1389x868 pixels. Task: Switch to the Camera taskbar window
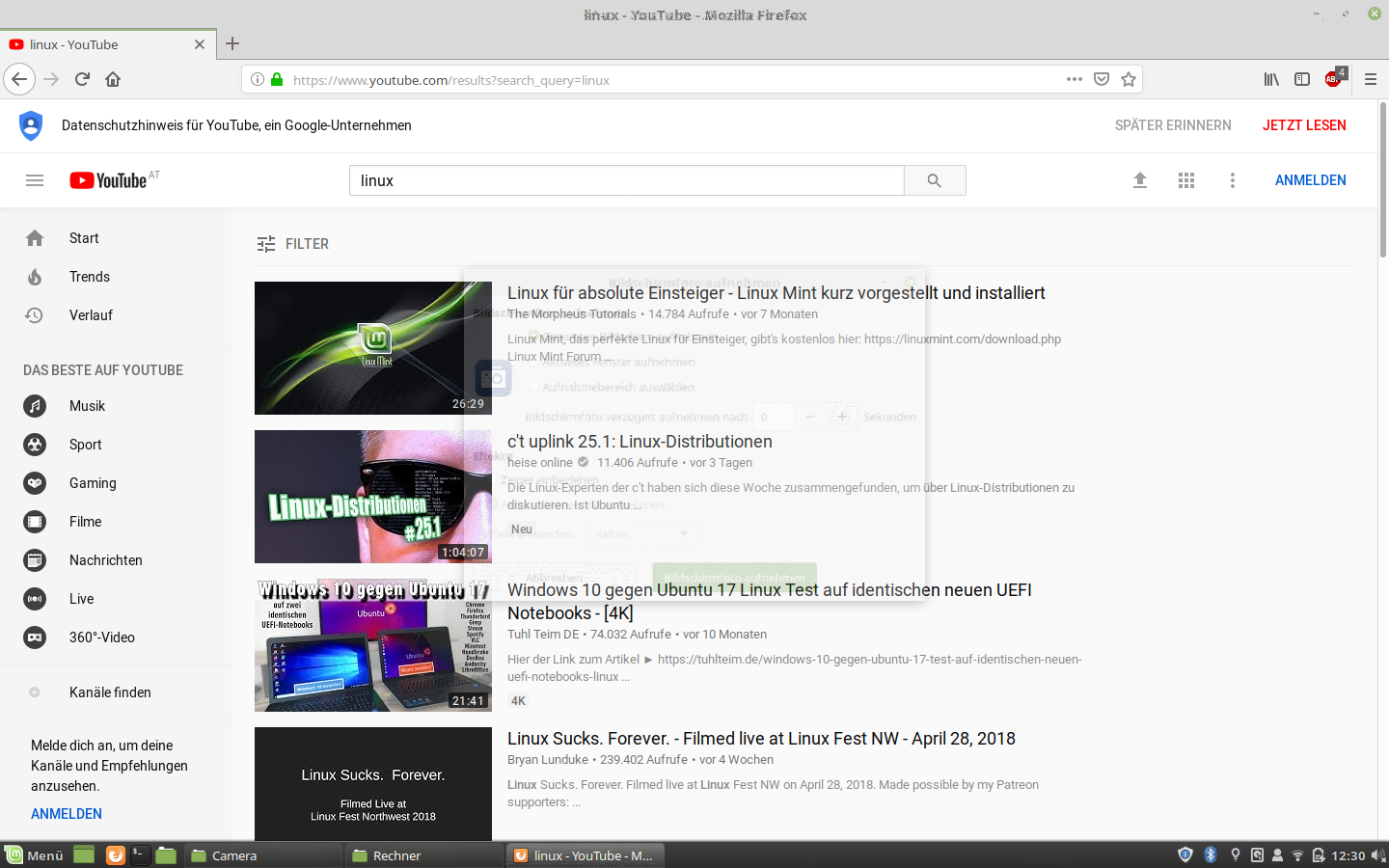click(265, 855)
